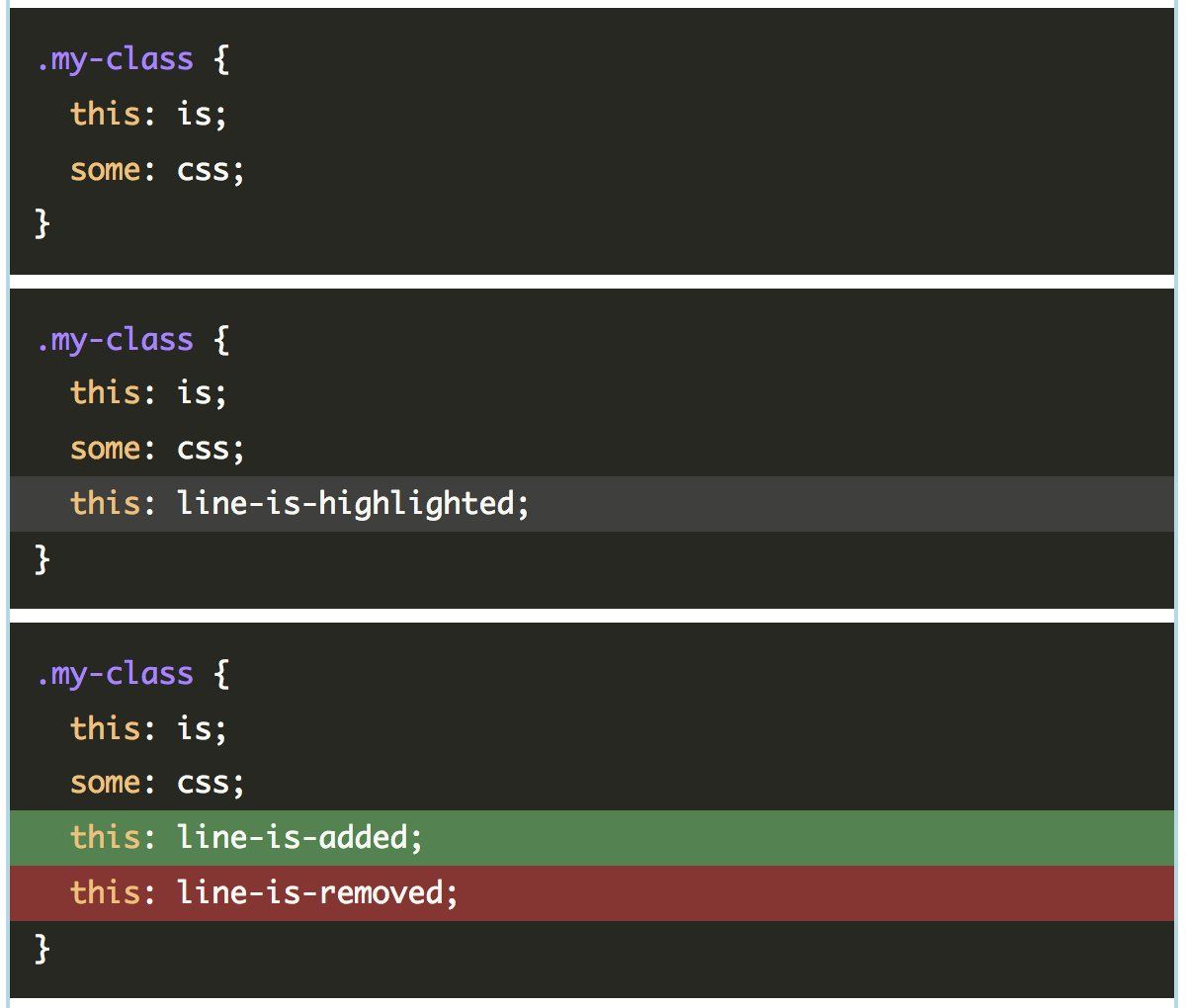Click the gray highlighted line-is-highlighted row
This screenshot has height=1008, width=1186.
591,504
